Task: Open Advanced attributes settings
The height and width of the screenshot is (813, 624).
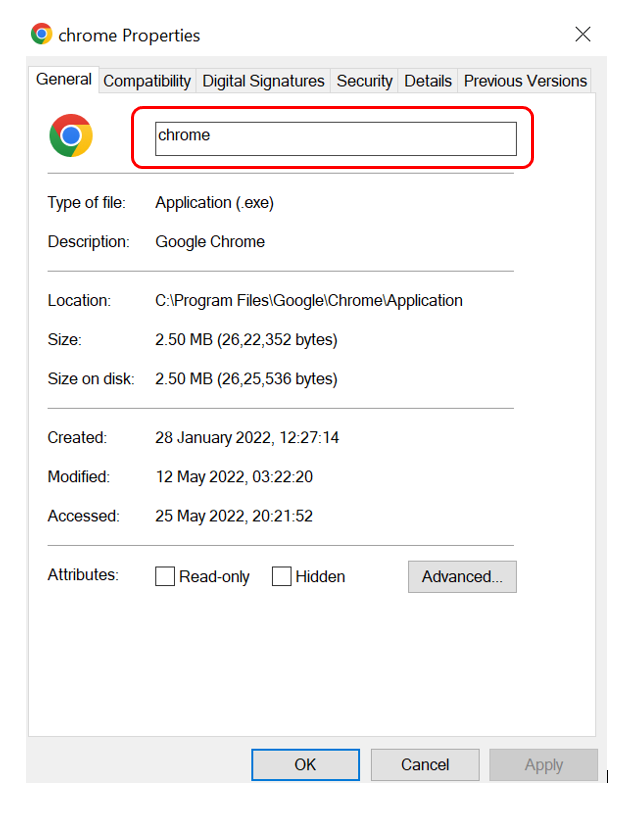Action: [x=462, y=577]
